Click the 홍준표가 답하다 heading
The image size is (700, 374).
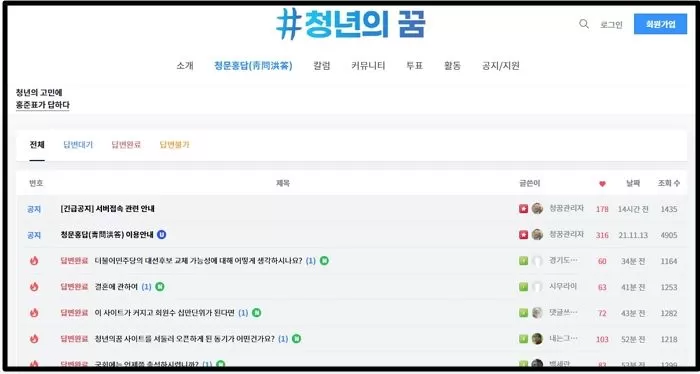(x=43, y=105)
